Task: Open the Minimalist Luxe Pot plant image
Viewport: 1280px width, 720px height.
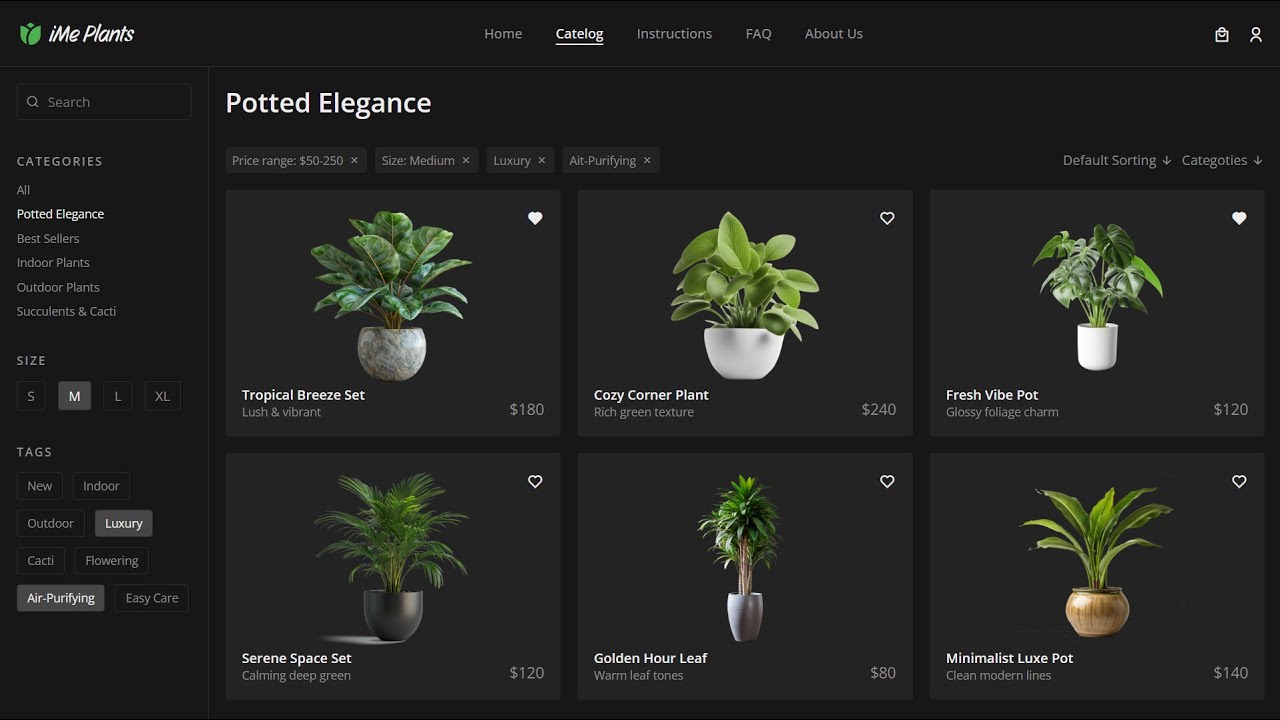Action: [x=1097, y=561]
